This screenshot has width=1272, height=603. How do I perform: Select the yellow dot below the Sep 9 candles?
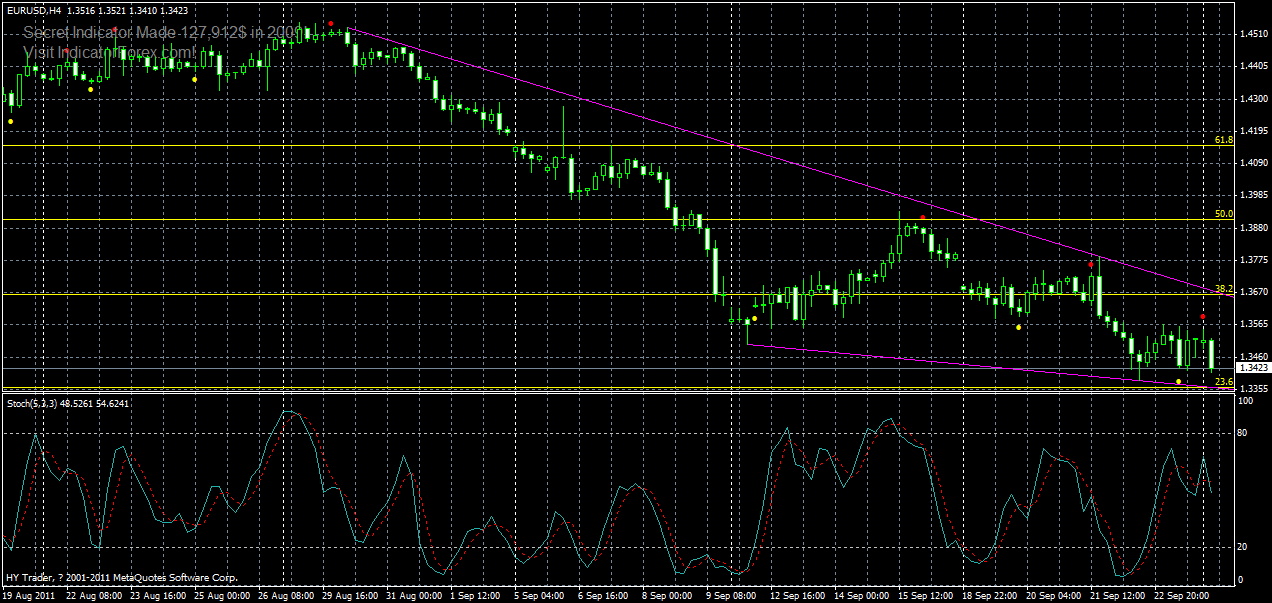(754, 318)
